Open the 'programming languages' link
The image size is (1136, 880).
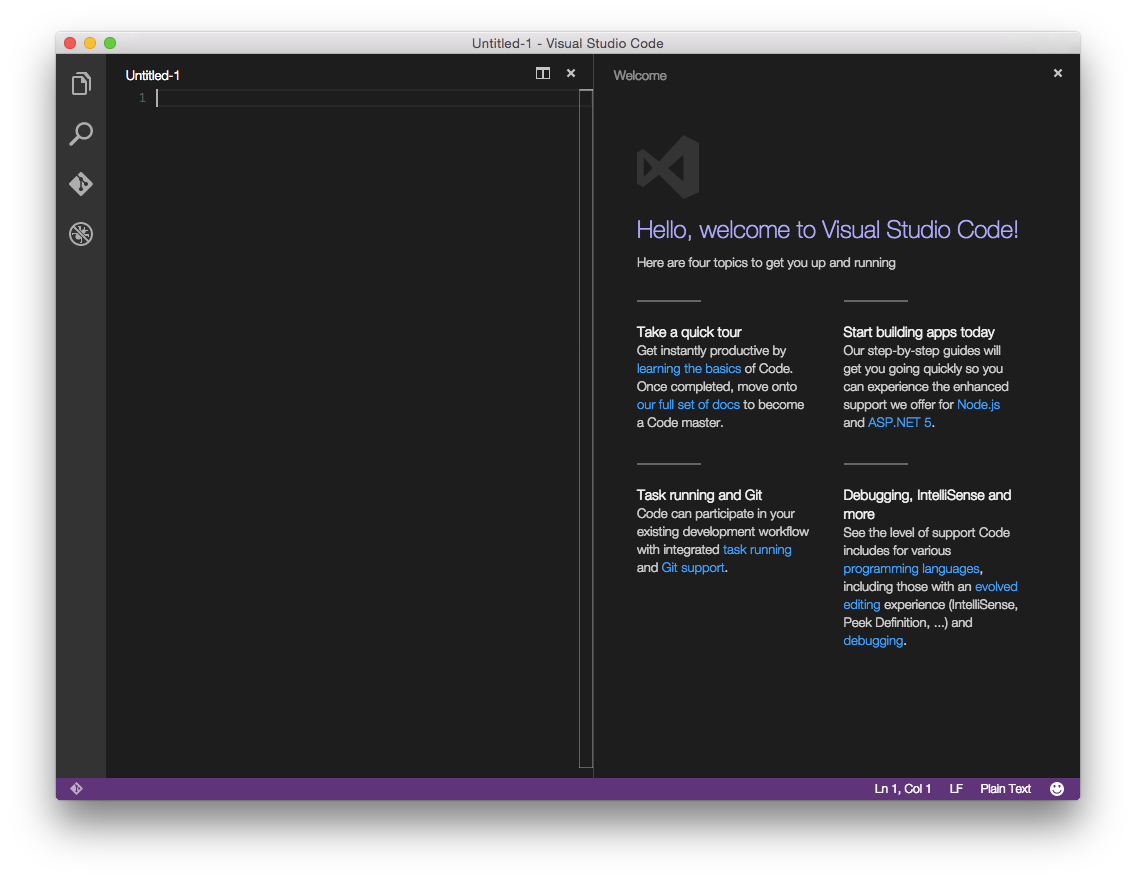[x=911, y=569]
